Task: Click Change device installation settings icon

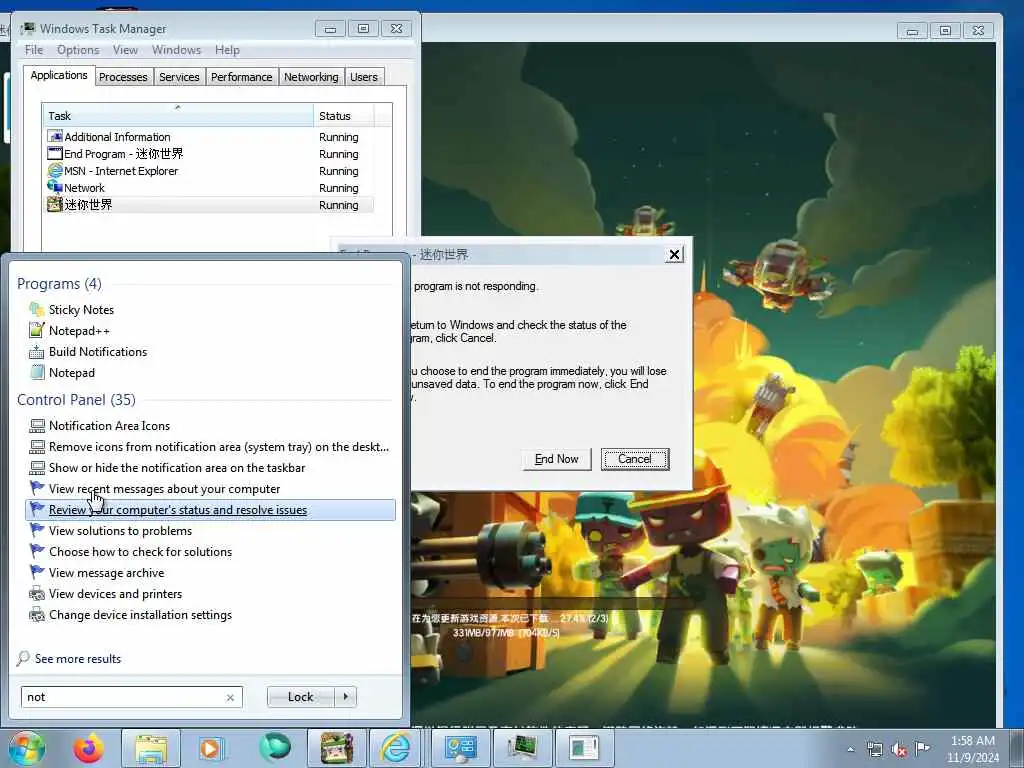Action: click(x=37, y=615)
